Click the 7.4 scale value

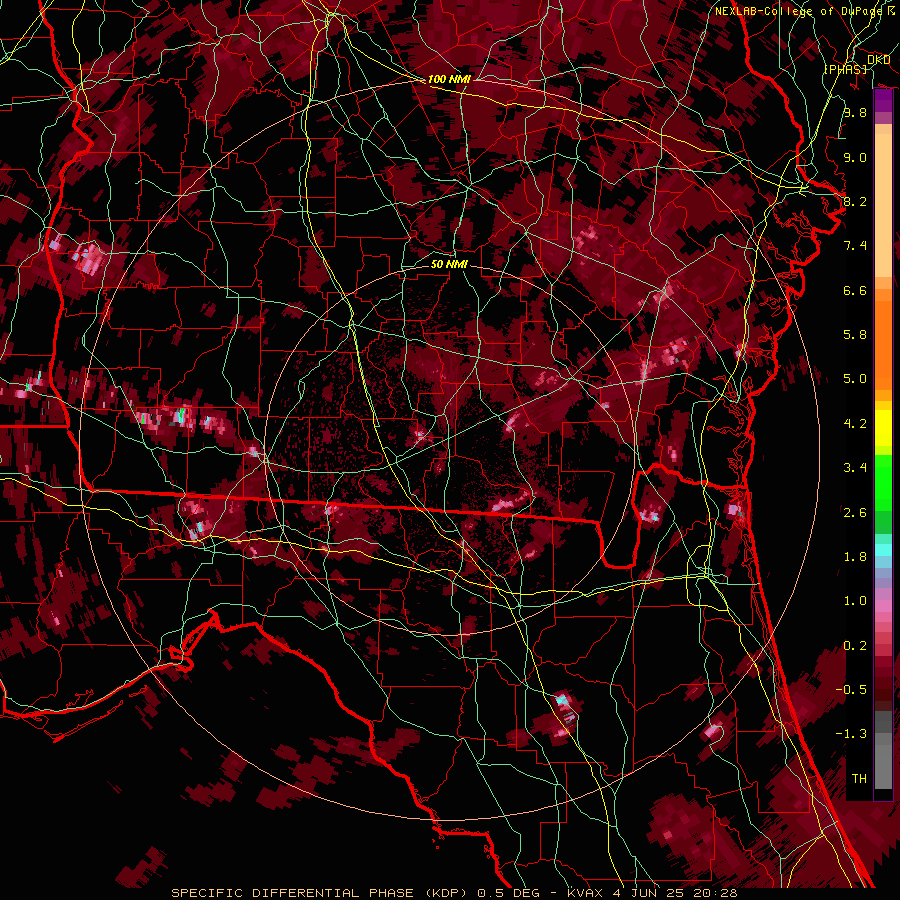click(x=855, y=246)
